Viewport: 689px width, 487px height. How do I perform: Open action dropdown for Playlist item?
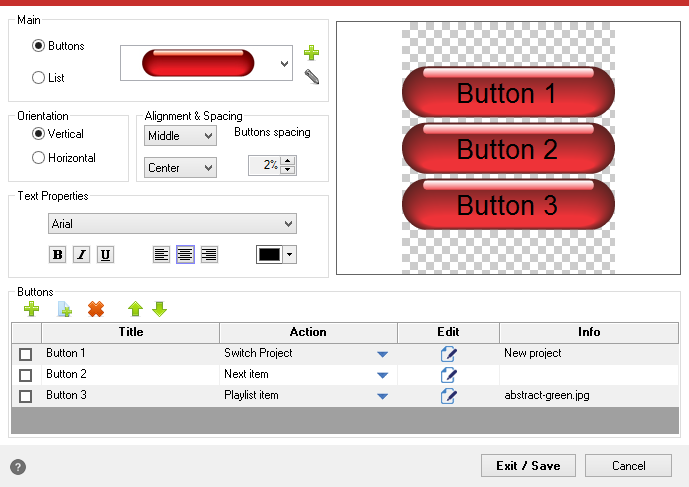(x=382, y=396)
